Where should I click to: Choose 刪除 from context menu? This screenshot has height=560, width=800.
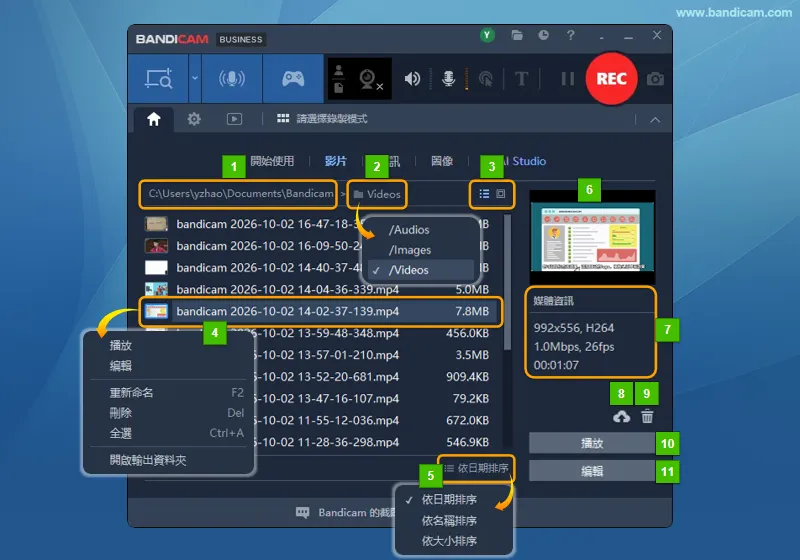pyautogui.click(x=168, y=413)
